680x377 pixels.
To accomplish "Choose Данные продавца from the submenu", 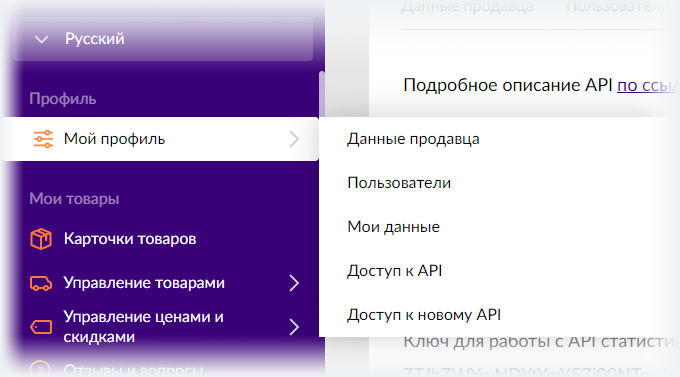I will point(413,139).
